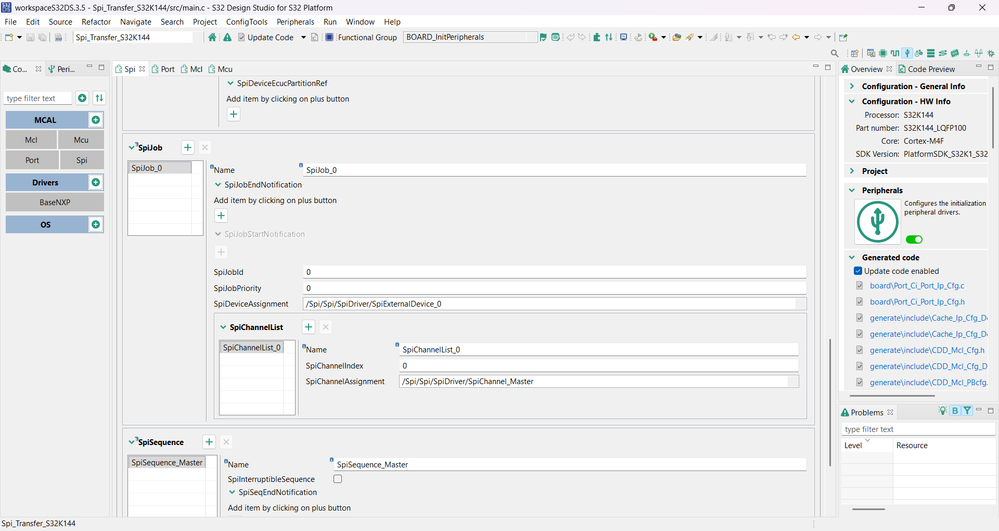Click the green Home icon in toolbar
This screenshot has width=999, height=531.
(x=212, y=37)
